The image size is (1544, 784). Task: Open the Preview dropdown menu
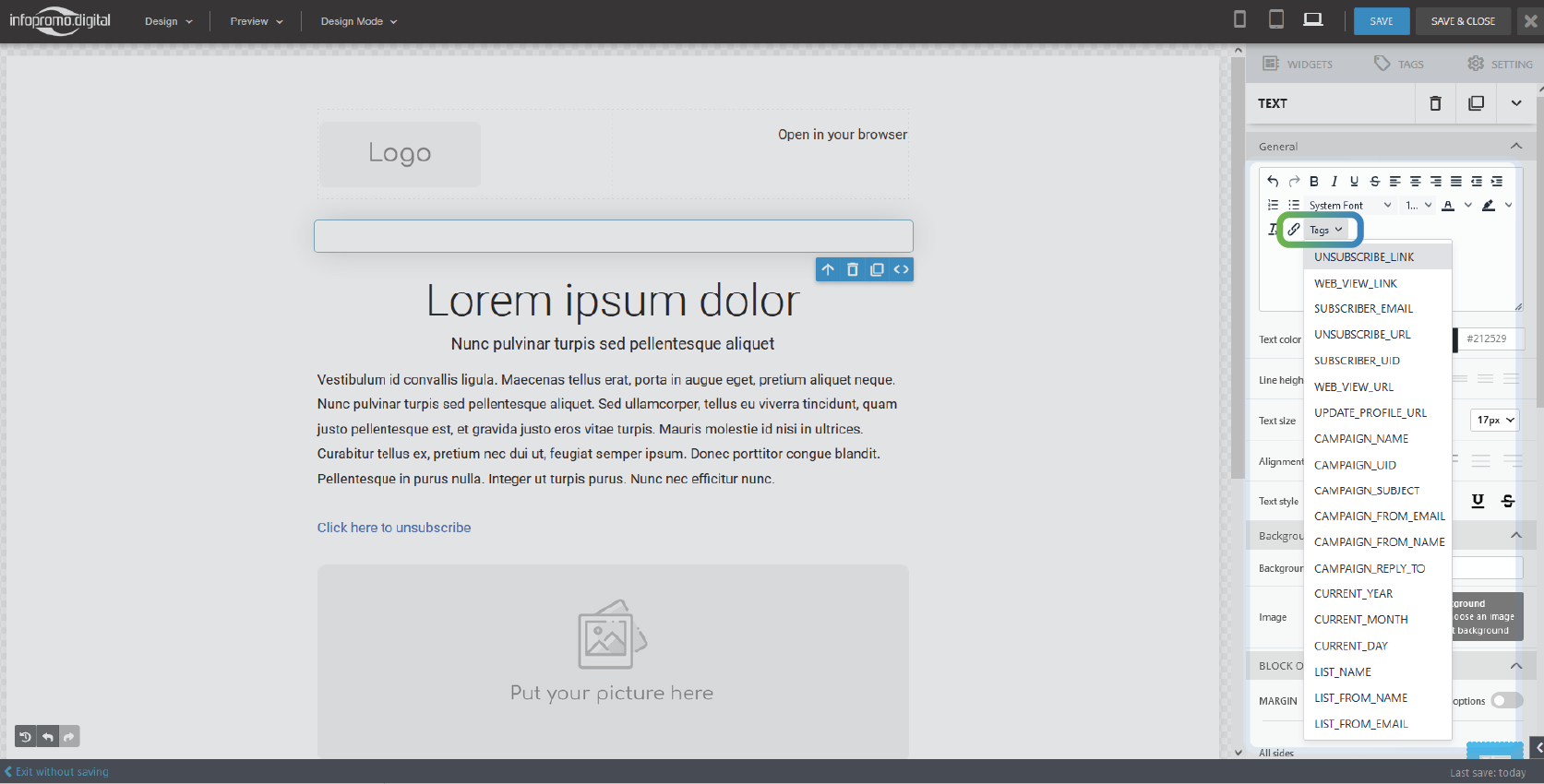(x=257, y=21)
